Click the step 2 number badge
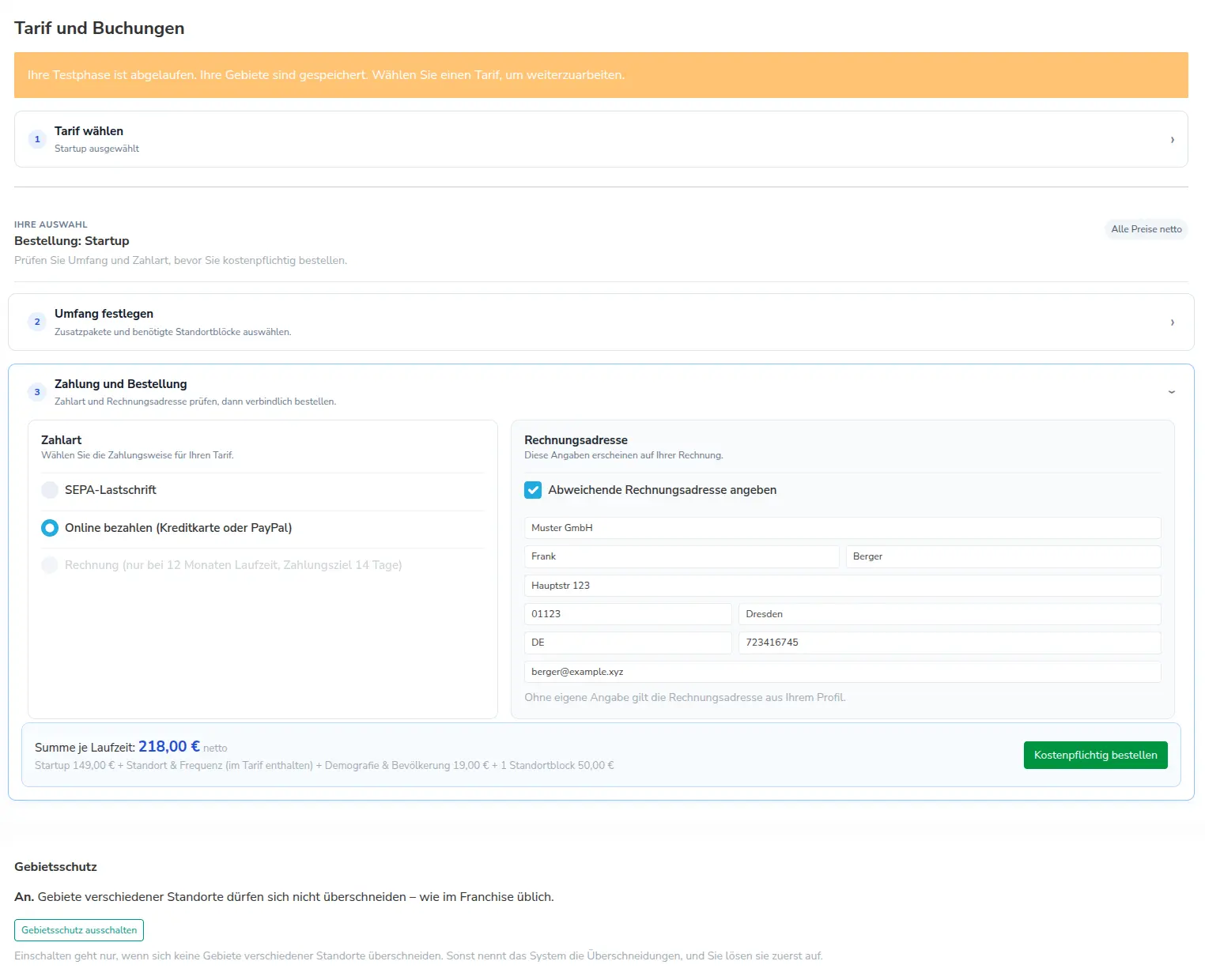The image size is (1205, 980). (x=37, y=322)
